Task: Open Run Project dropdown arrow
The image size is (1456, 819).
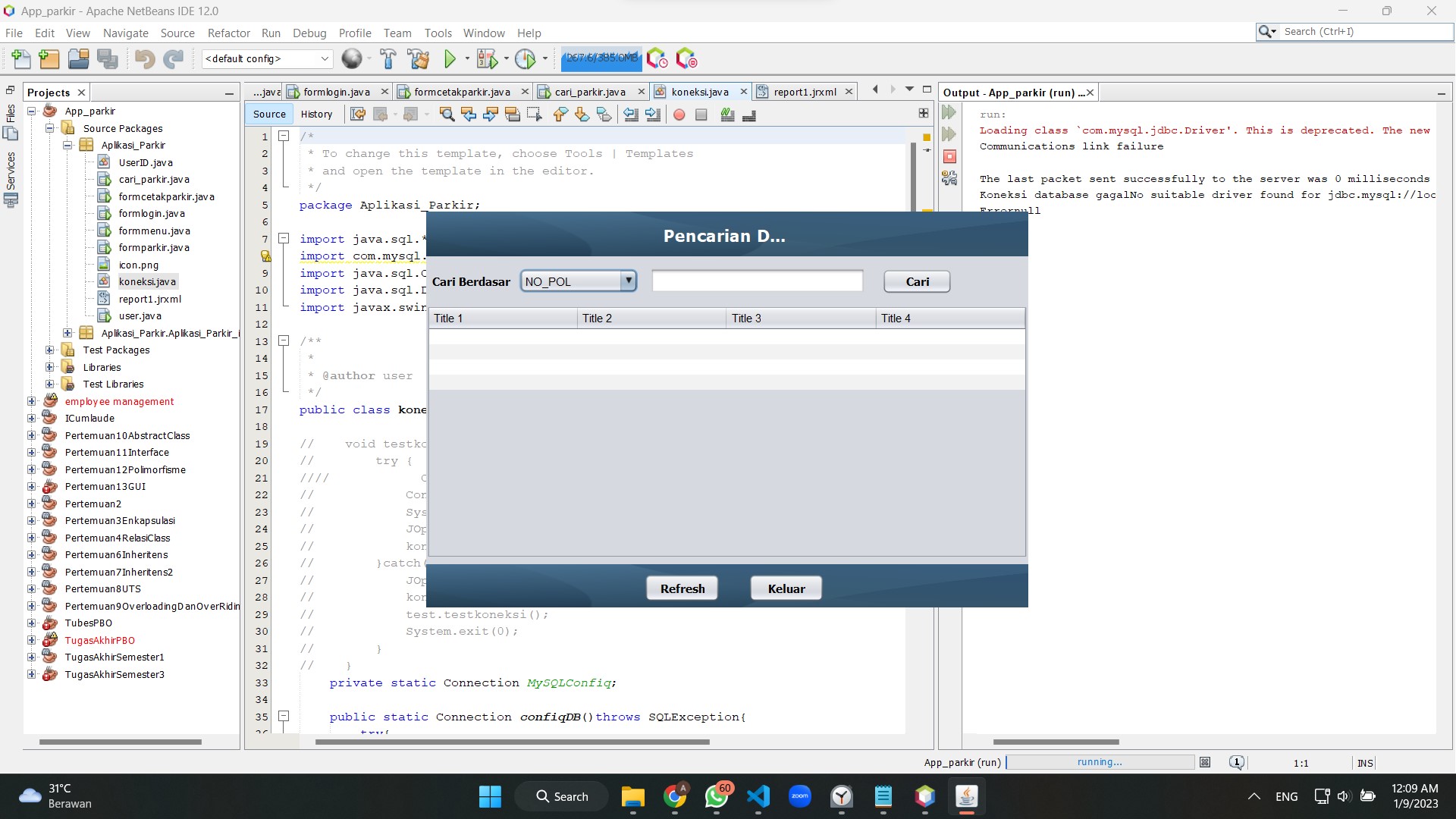Action: (467, 58)
